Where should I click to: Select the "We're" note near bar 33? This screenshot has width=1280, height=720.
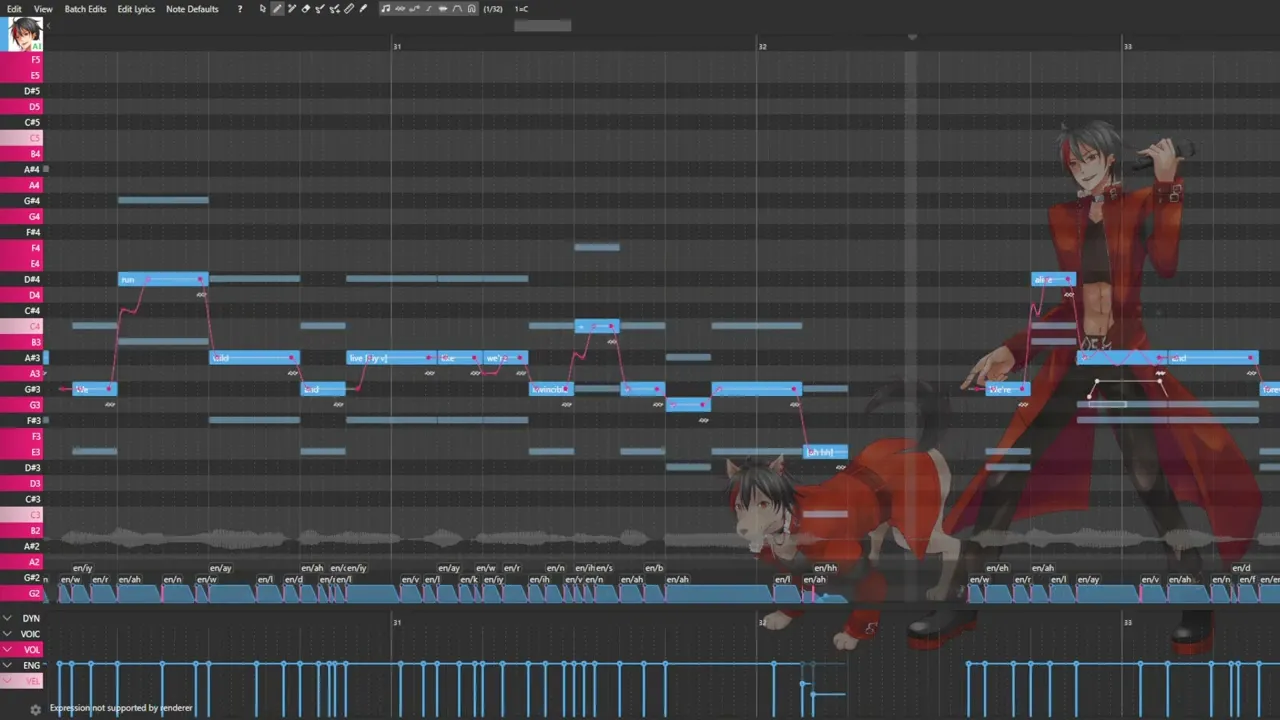click(x=1008, y=389)
